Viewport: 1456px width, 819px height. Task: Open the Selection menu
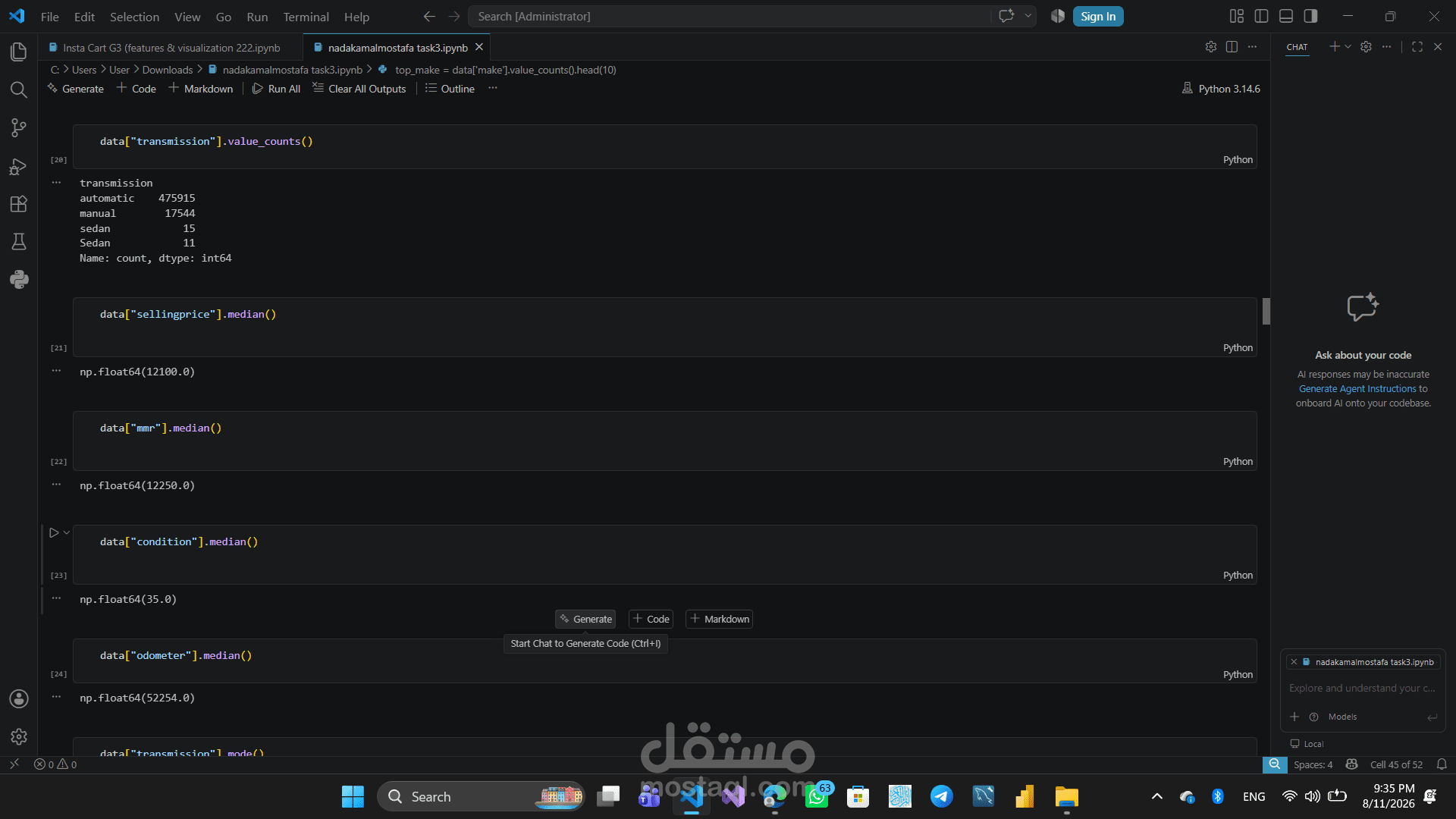pyautogui.click(x=134, y=17)
